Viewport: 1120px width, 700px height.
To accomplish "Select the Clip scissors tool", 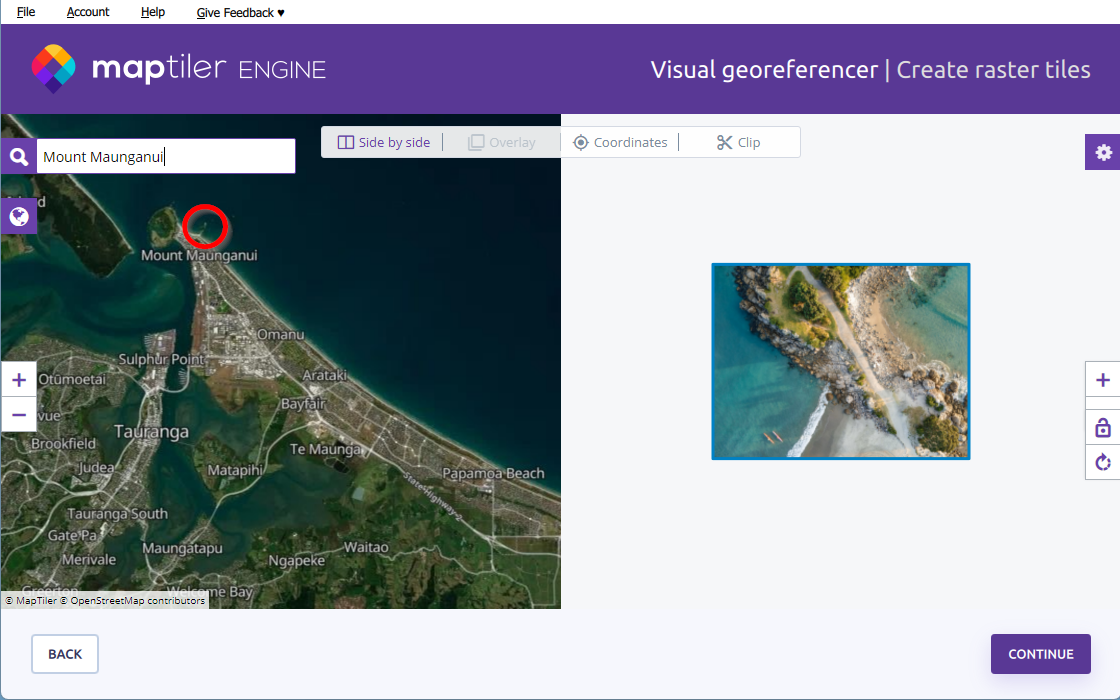I will tap(739, 143).
